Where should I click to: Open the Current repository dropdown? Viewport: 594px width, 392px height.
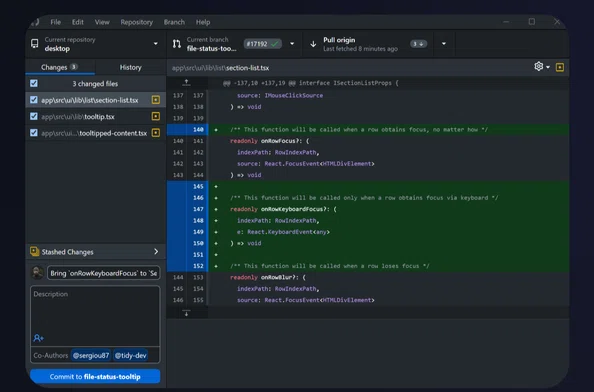[x=96, y=44]
